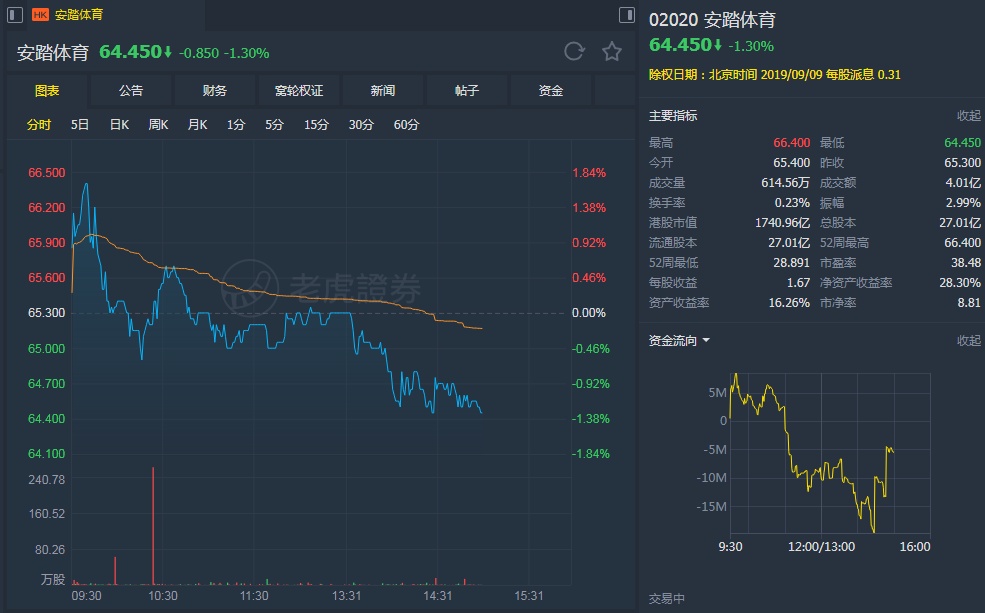985x613 pixels.
Task: Select the 安踏体育 stock tab at top
Action: 78,15
